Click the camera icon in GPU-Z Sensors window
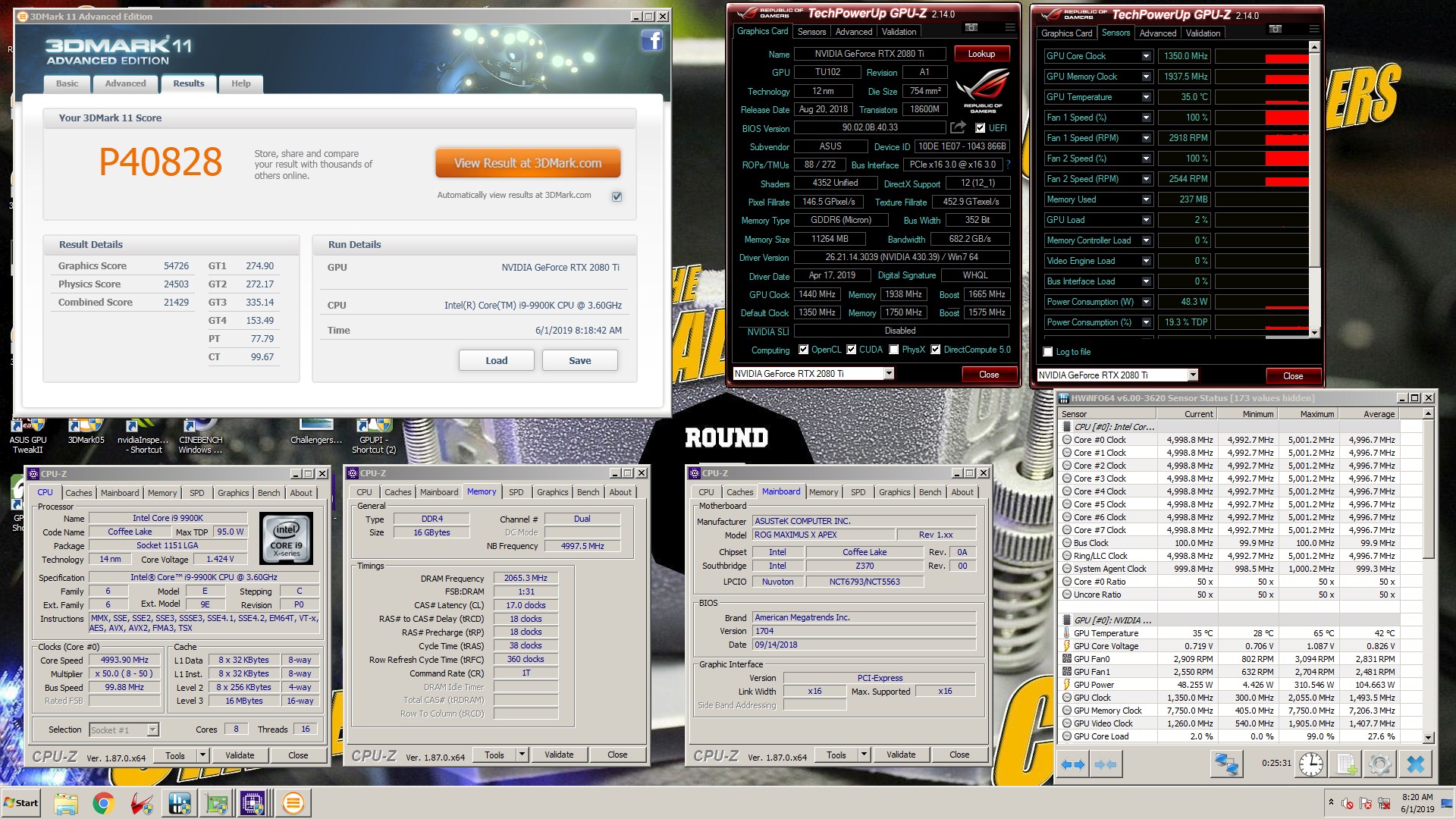This screenshot has height=819, width=1456. (x=1276, y=29)
